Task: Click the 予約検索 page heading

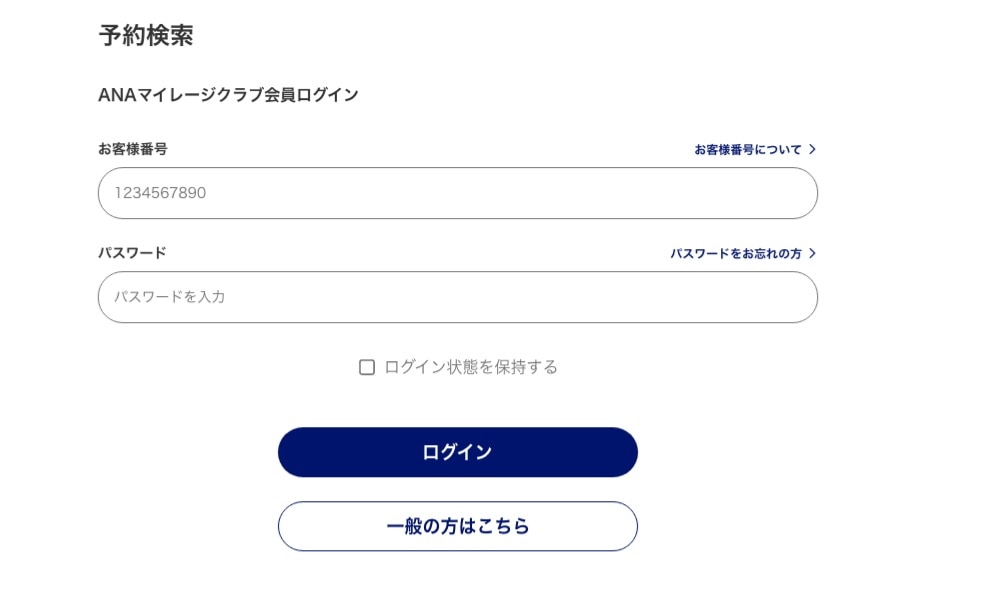Action: [146, 36]
